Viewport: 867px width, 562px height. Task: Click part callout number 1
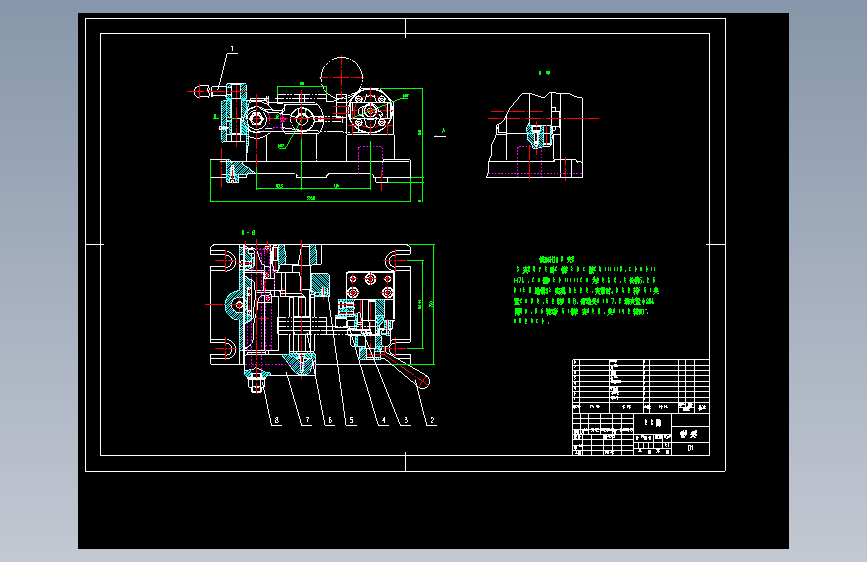[x=232, y=49]
